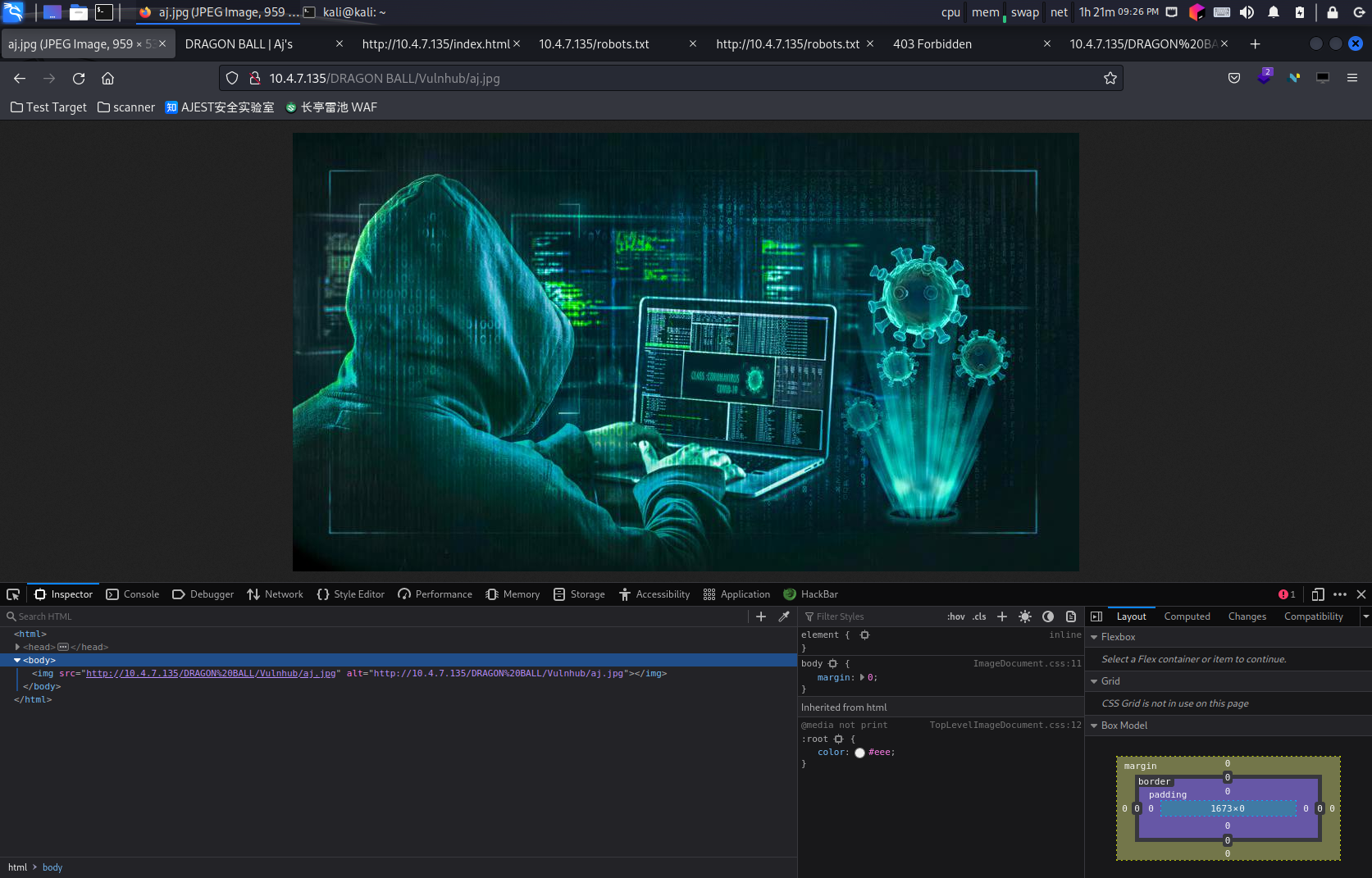Toggle light color scheme simulation

[1025, 616]
